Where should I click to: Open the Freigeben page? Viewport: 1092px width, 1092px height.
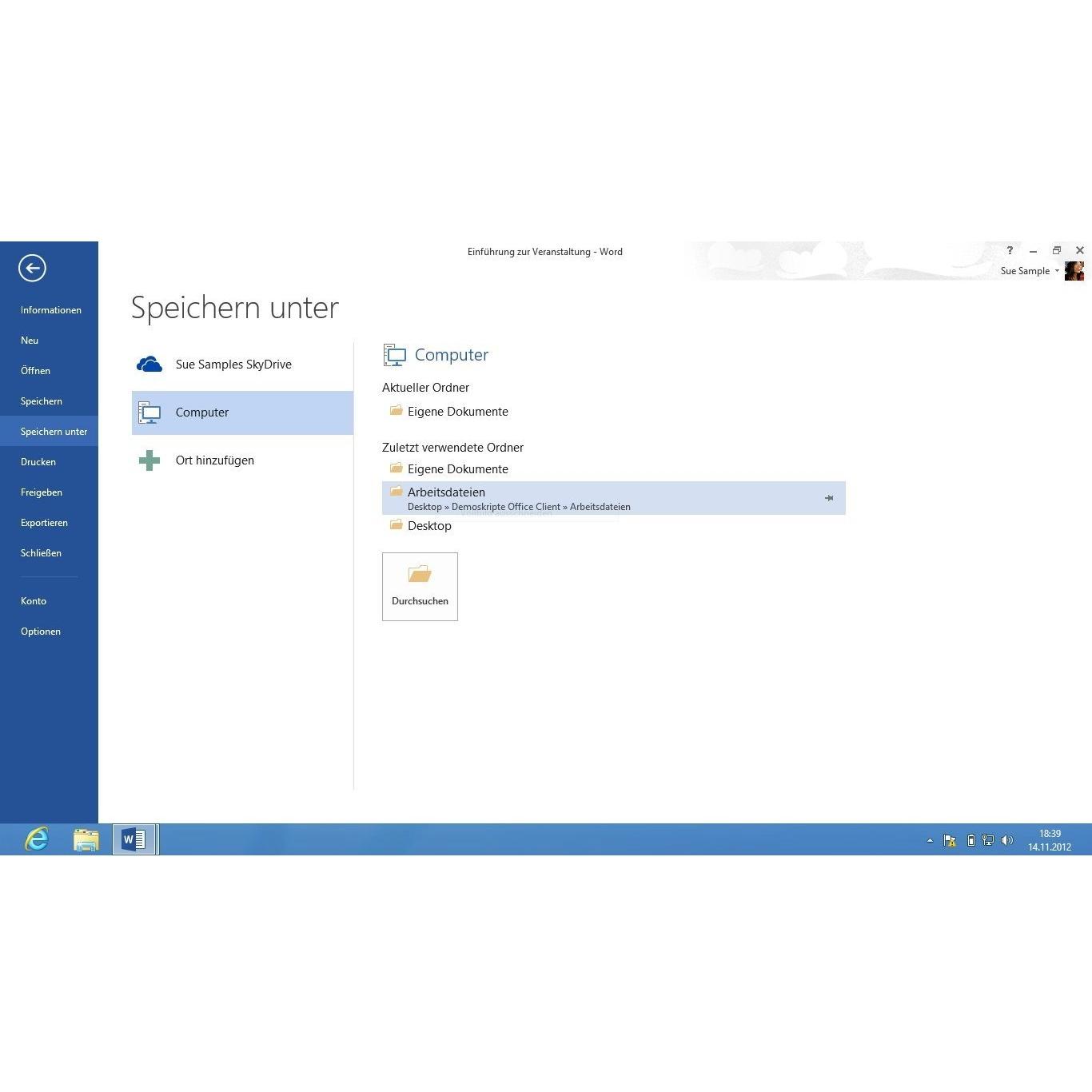(42, 492)
